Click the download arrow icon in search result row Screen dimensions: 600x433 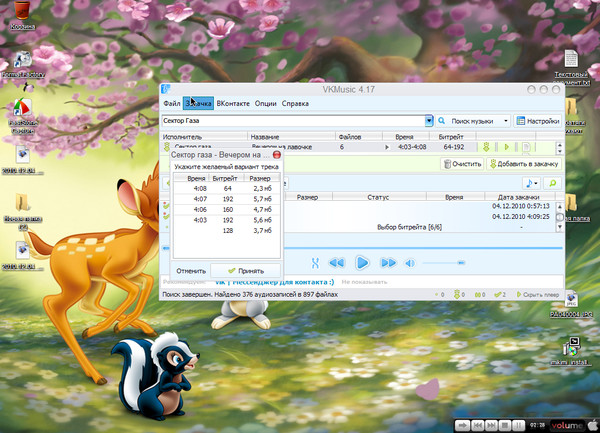(486, 147)
